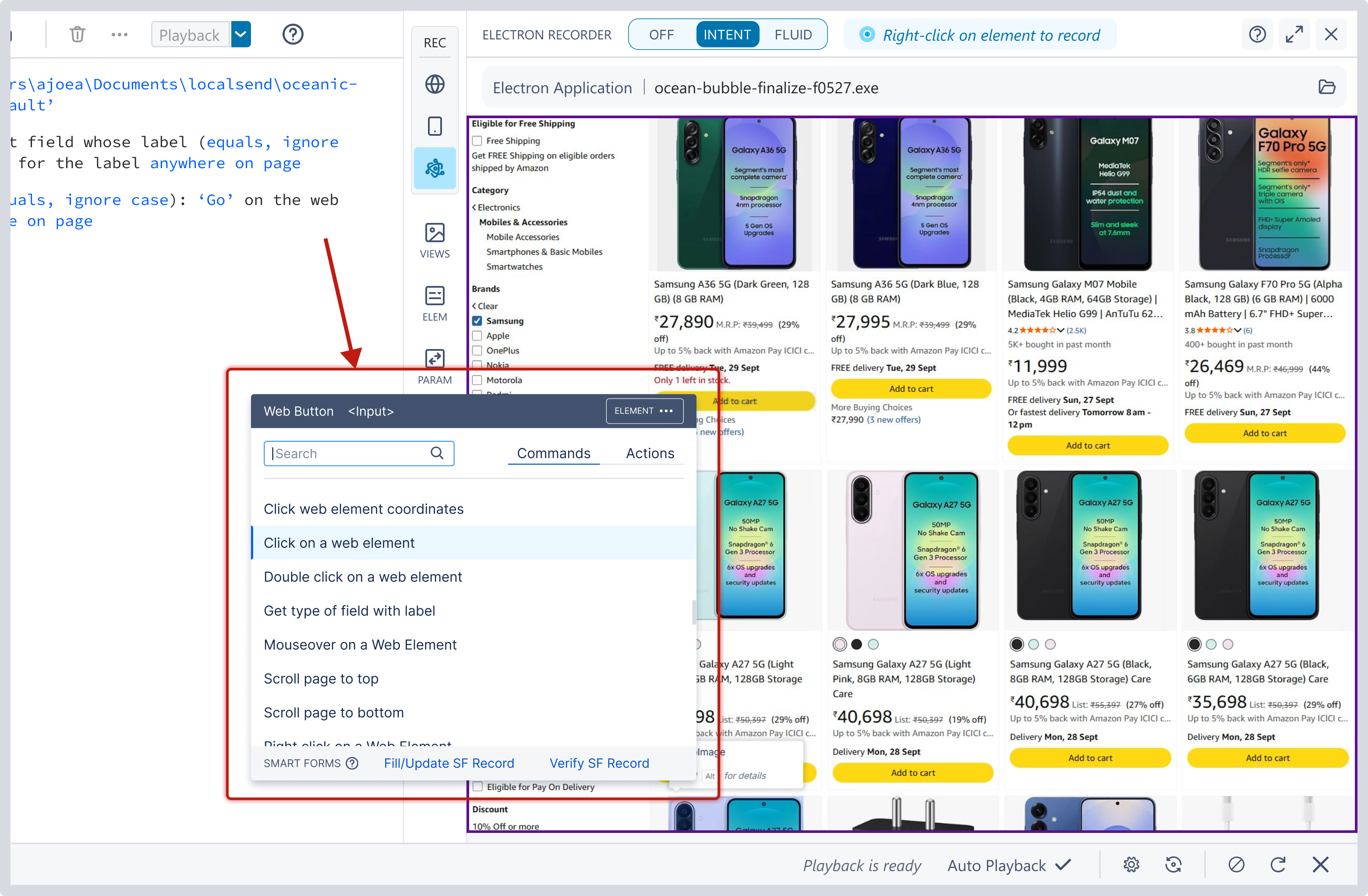Switch recorder mode to OFF

click(661, 35)
